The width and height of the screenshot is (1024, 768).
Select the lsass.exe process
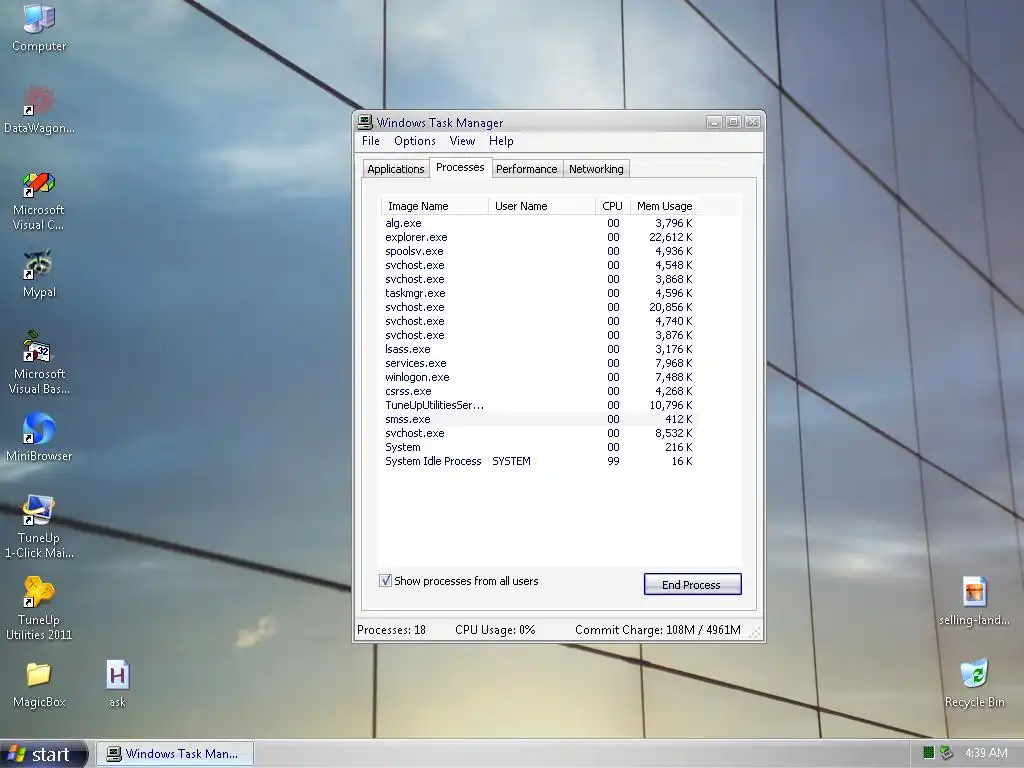coord(539,349)
